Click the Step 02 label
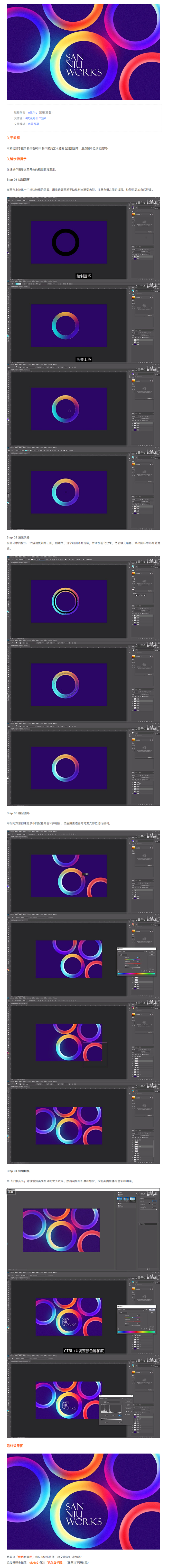Screen dimensions: 169x1568 coord(18,537)
